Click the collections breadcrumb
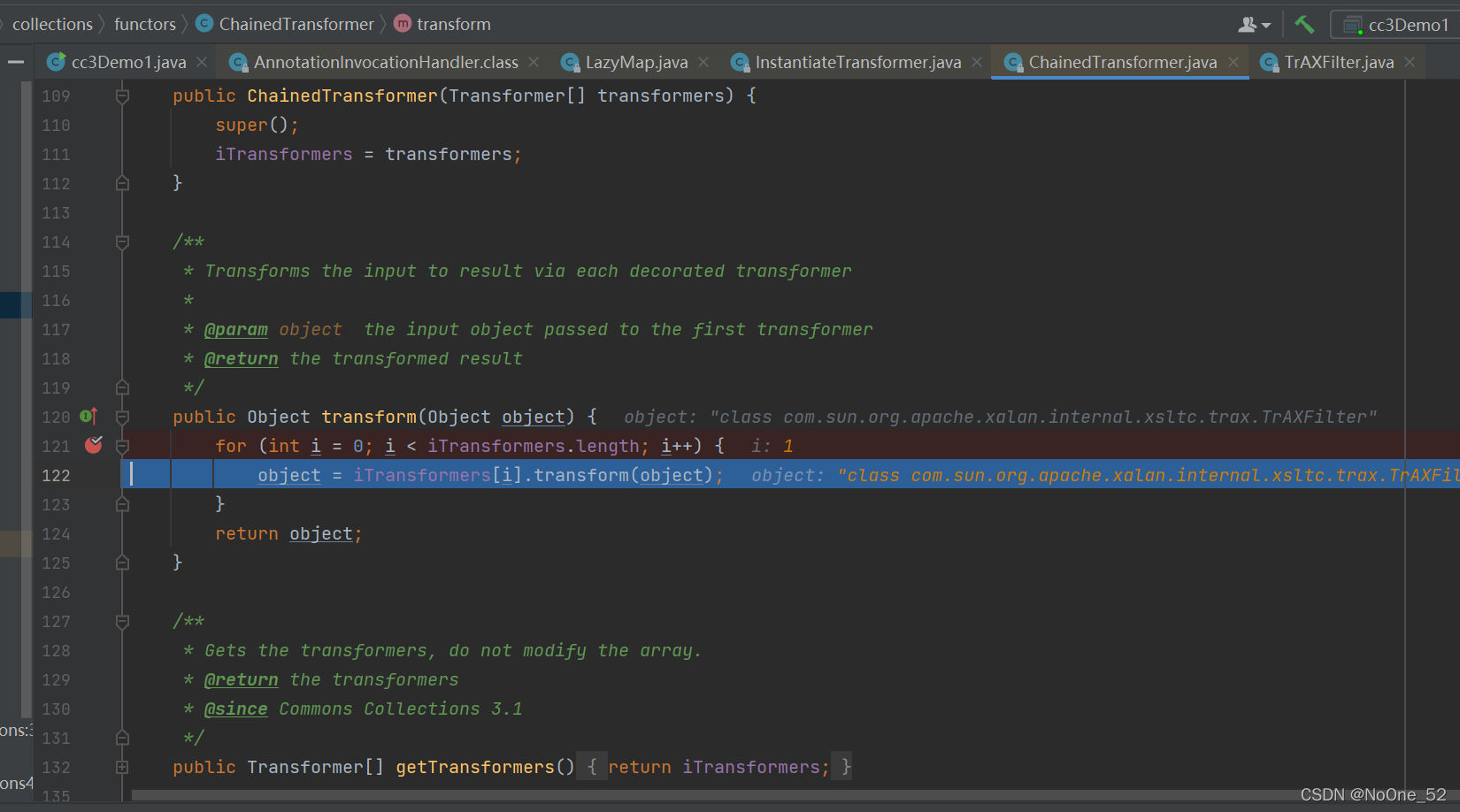Image resolution: width=1460 pixels, height=812 pixels. 52,24
